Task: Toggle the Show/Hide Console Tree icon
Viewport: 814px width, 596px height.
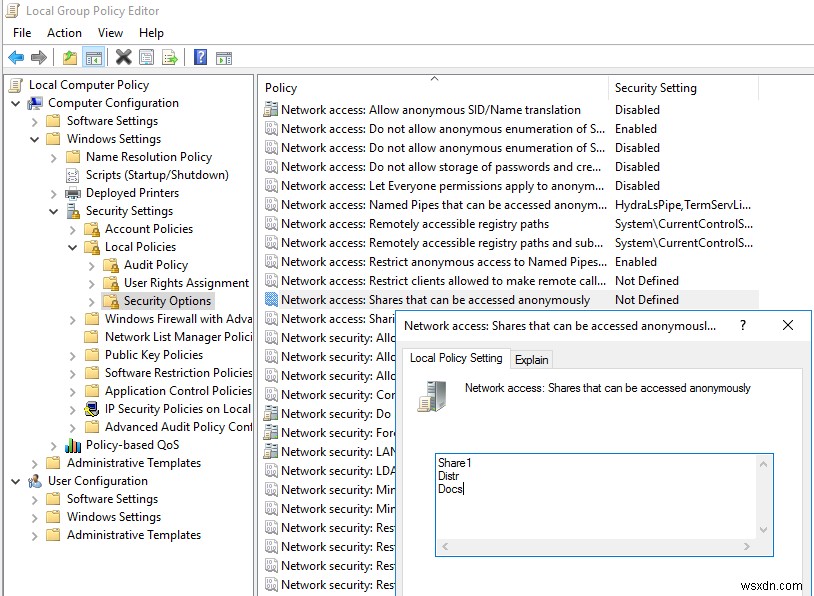Action: pos(92,57)
